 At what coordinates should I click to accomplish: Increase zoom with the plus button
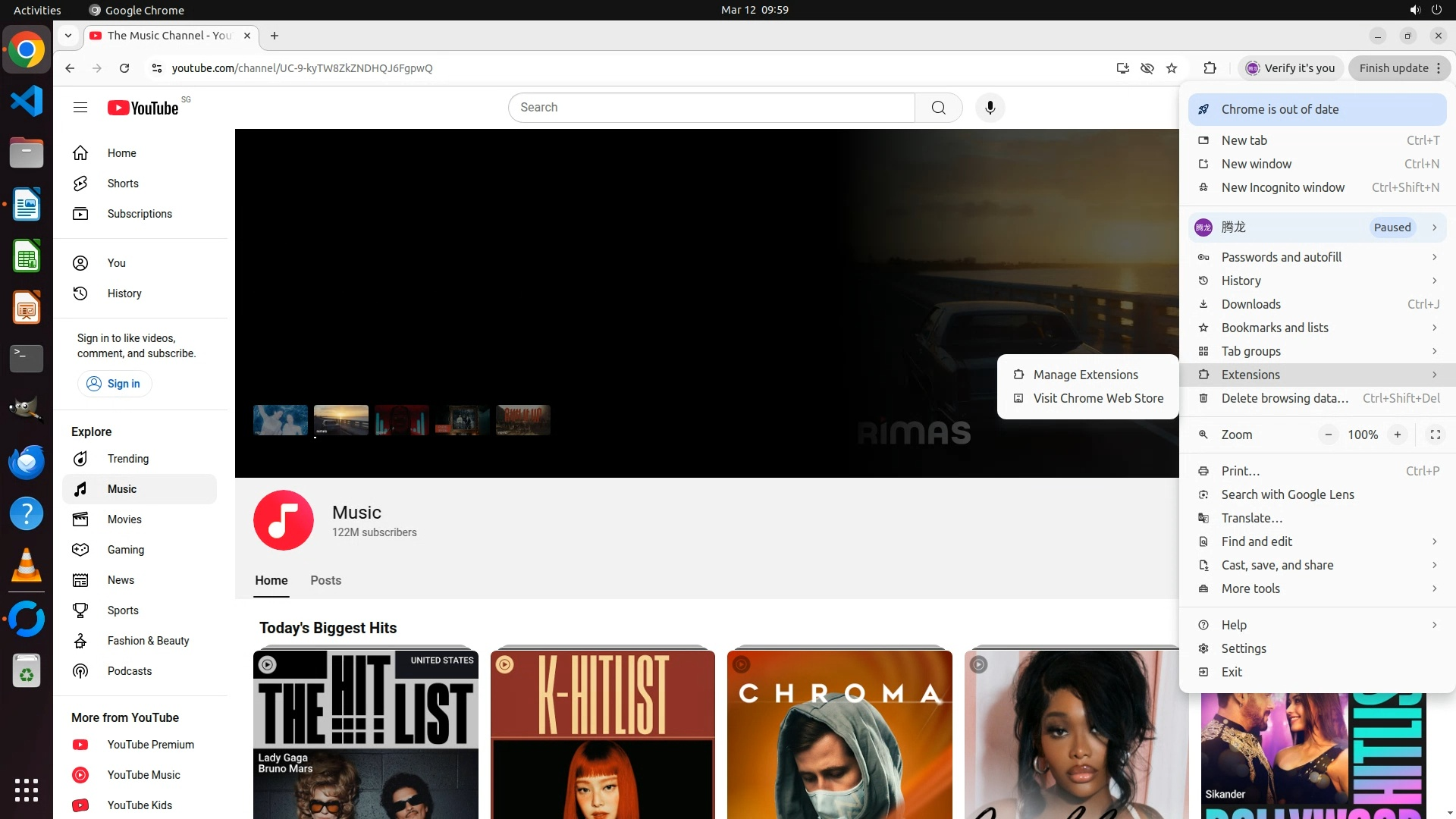pos(1397,435)
